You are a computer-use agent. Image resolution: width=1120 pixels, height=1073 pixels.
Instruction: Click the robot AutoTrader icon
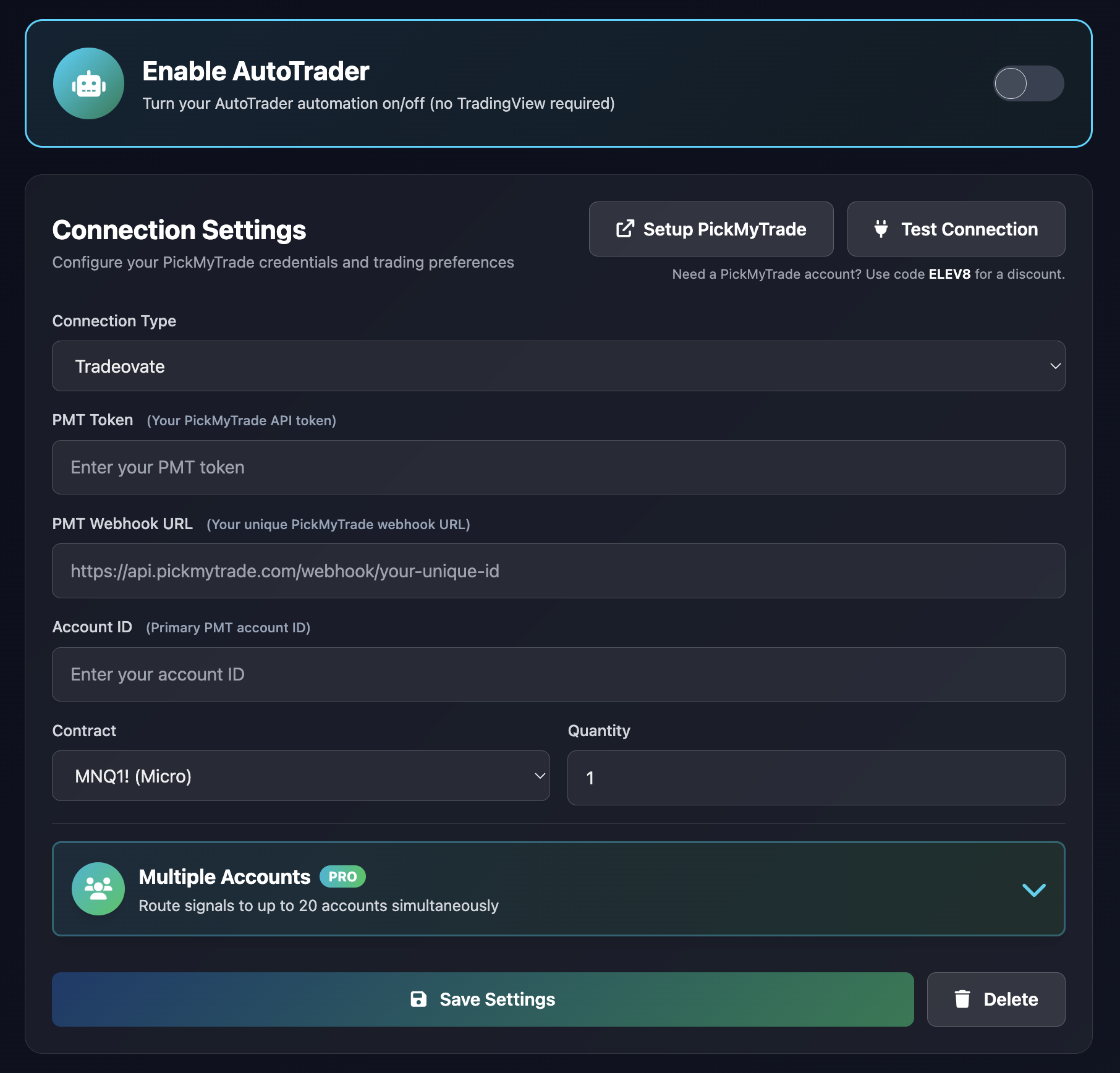tap(88, 83)
